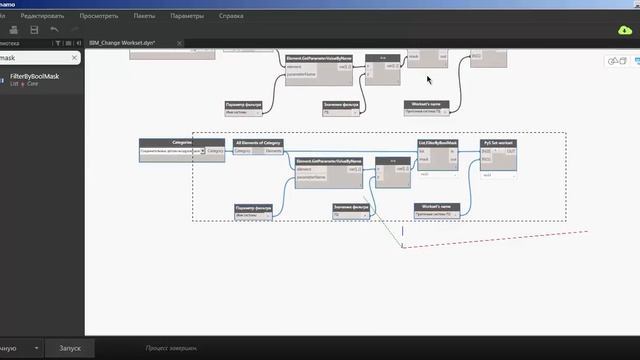Click lower Element.GetParameterValueByName node header
640x360 pixels.
point(329,161)
